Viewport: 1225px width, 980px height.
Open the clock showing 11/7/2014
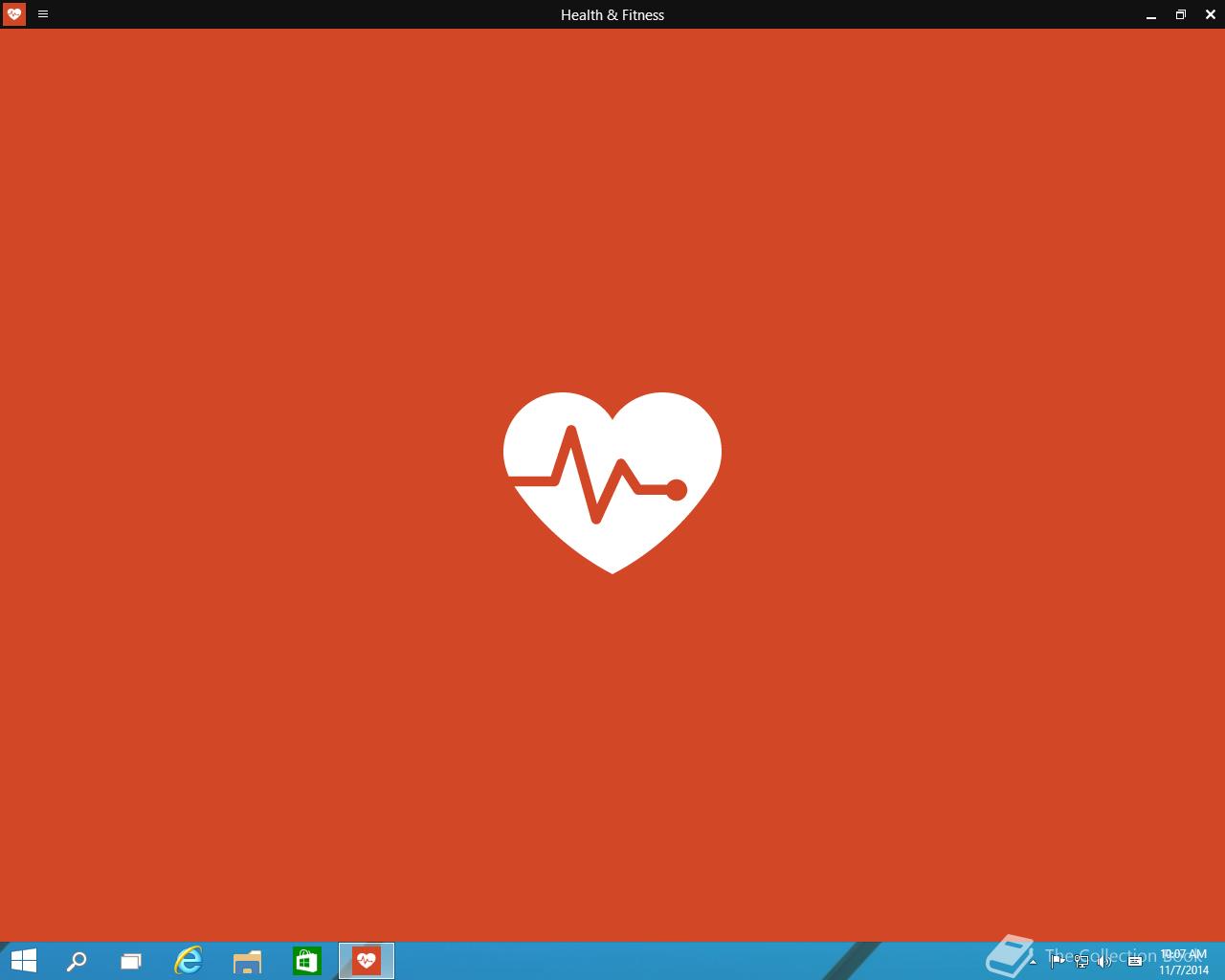click(1184, 962)
